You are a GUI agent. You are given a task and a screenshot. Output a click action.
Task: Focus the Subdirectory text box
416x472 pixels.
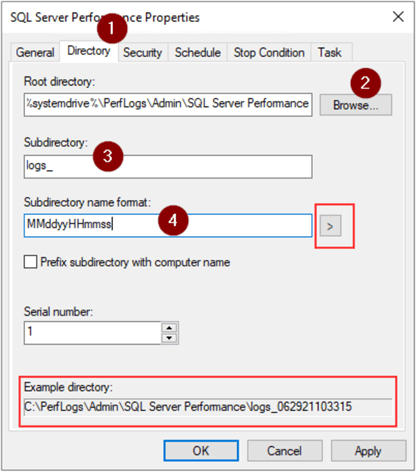[x=168, y=166]
